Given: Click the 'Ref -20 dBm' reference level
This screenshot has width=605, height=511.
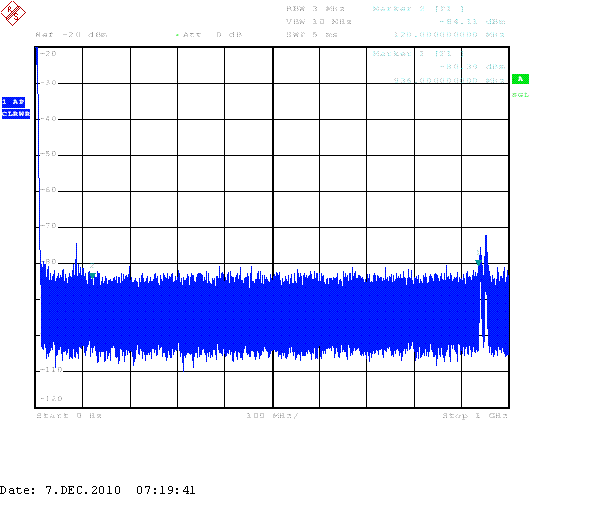Looking at the screenshot, I should [x=71, y=34].
